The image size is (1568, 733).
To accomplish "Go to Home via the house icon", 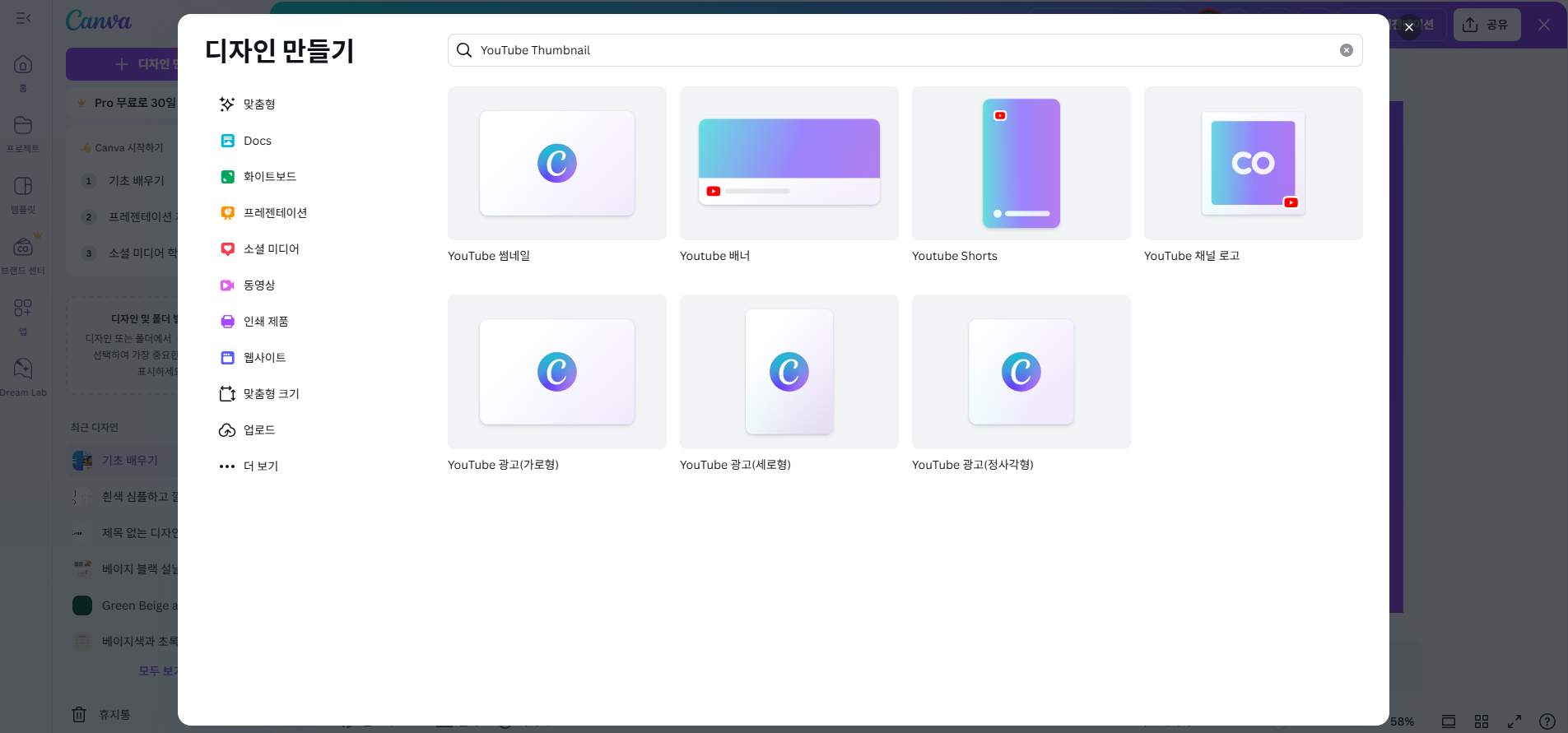I will (23, 64).
